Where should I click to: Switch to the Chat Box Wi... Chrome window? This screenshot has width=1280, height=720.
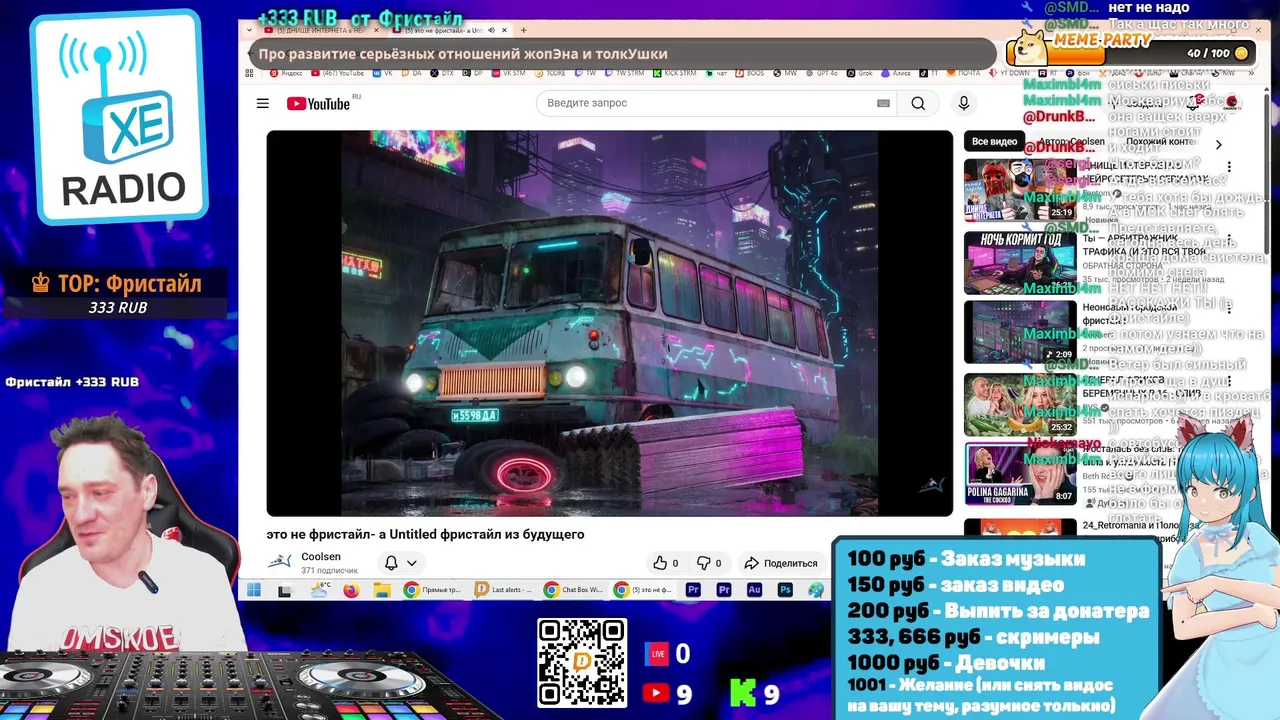coord(573,590)
